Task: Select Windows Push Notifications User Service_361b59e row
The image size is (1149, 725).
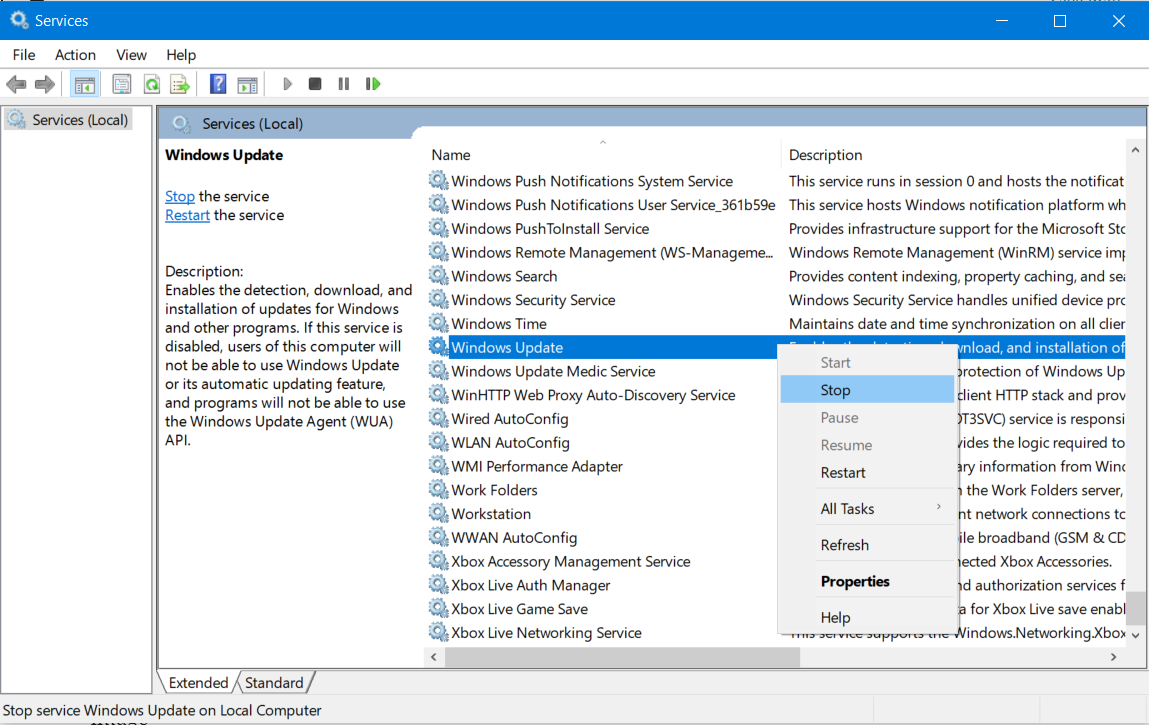Action: [x=613, y=205]
